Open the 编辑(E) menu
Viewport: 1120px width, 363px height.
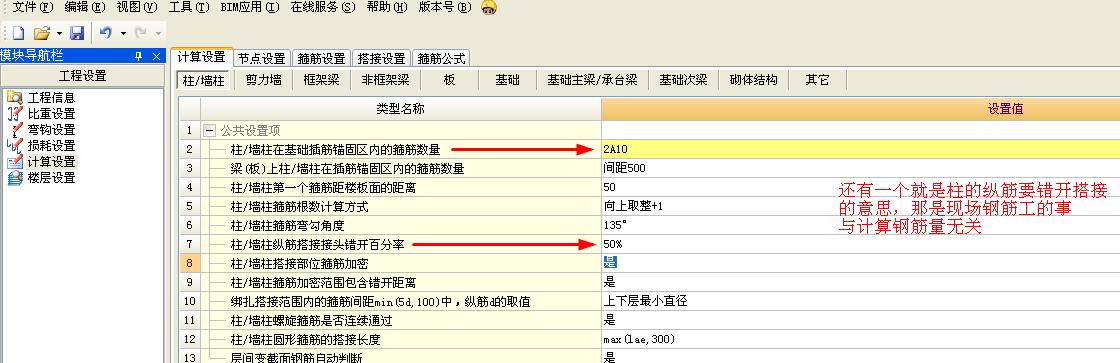[84, 7]
